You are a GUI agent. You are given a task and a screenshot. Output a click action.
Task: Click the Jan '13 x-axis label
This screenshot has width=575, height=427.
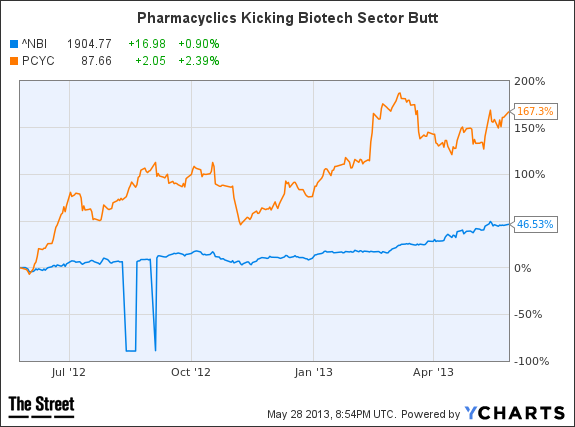(314, 372)
